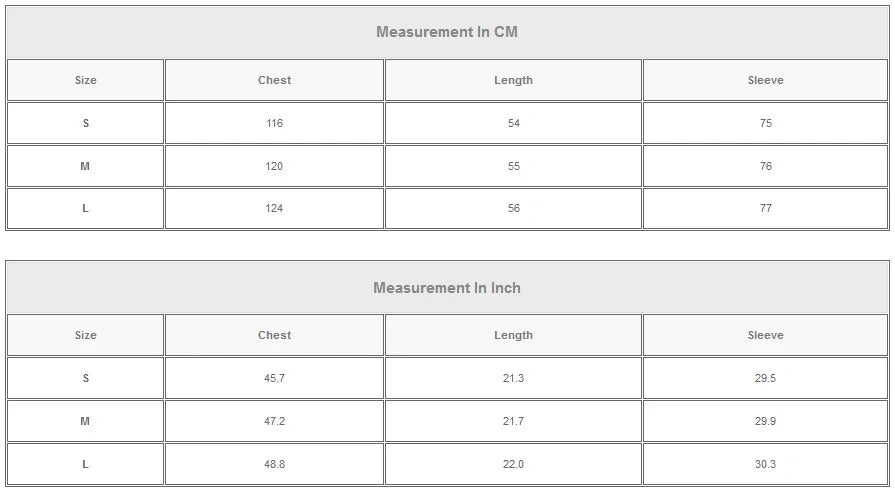This screenshot has height=490, width=895.
Task: Click the cell showing 21.3
Action: coord(513,379)
